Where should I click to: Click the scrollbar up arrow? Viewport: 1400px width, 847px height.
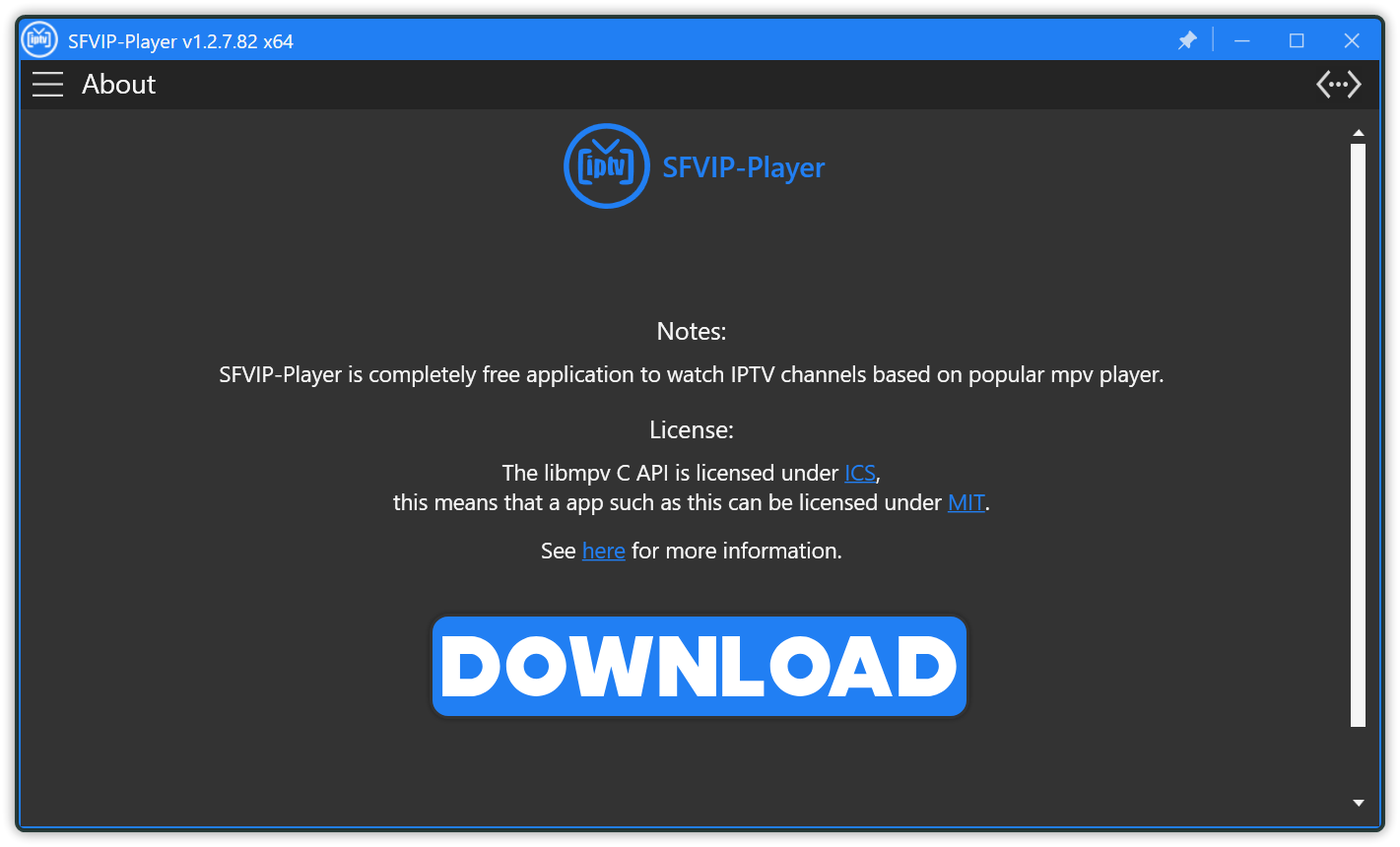point(1359,133)
